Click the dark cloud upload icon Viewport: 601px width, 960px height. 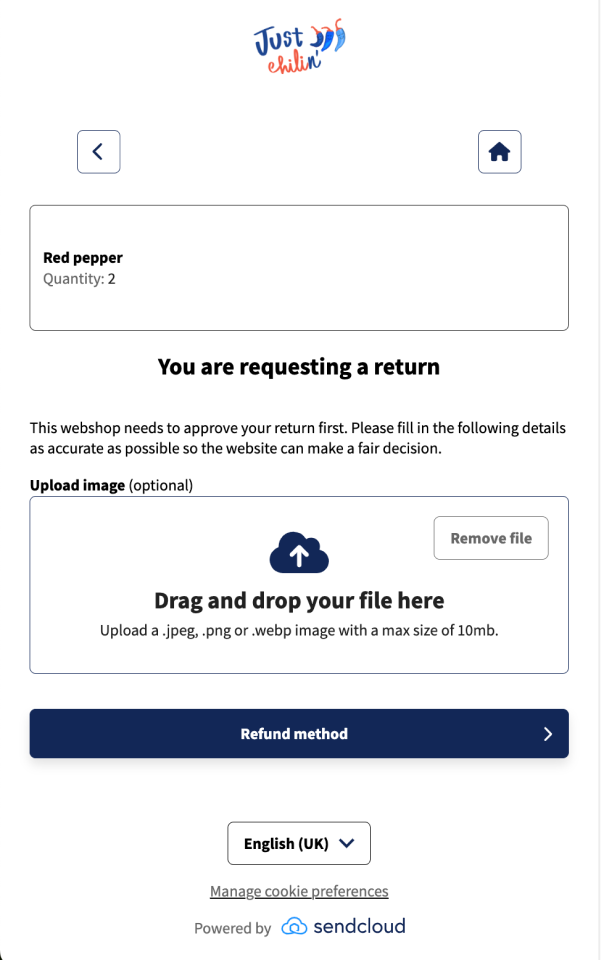tap(299, 550)
